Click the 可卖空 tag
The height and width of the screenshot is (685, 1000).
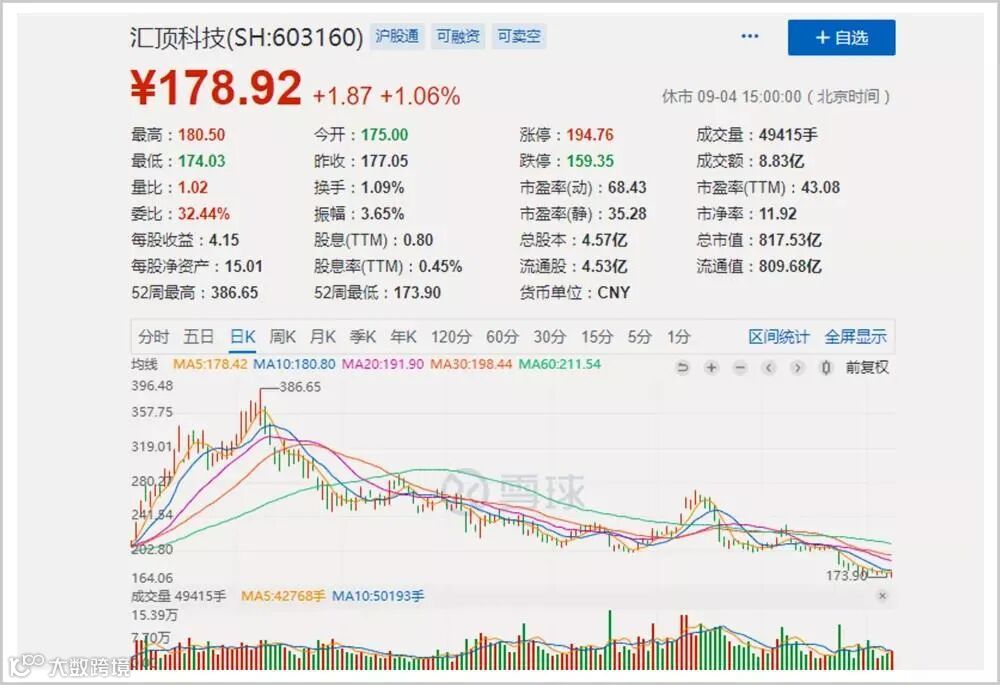tap(519, 36)
